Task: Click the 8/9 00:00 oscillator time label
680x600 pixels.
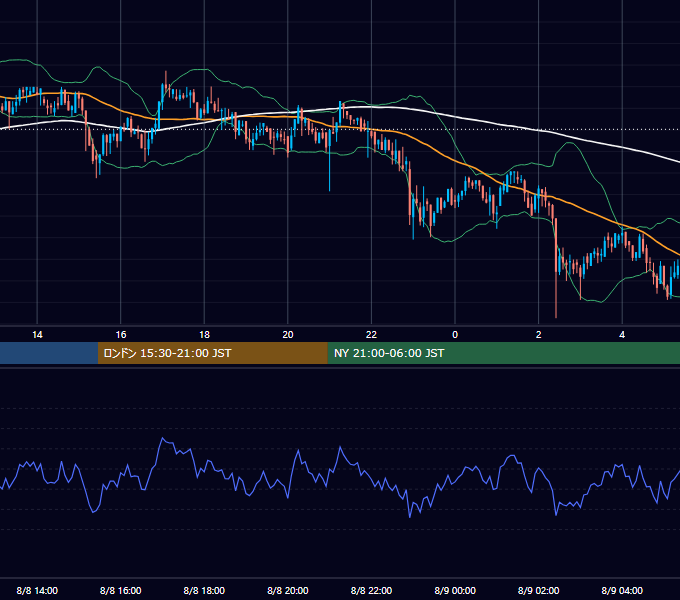Action: point(455,590)
